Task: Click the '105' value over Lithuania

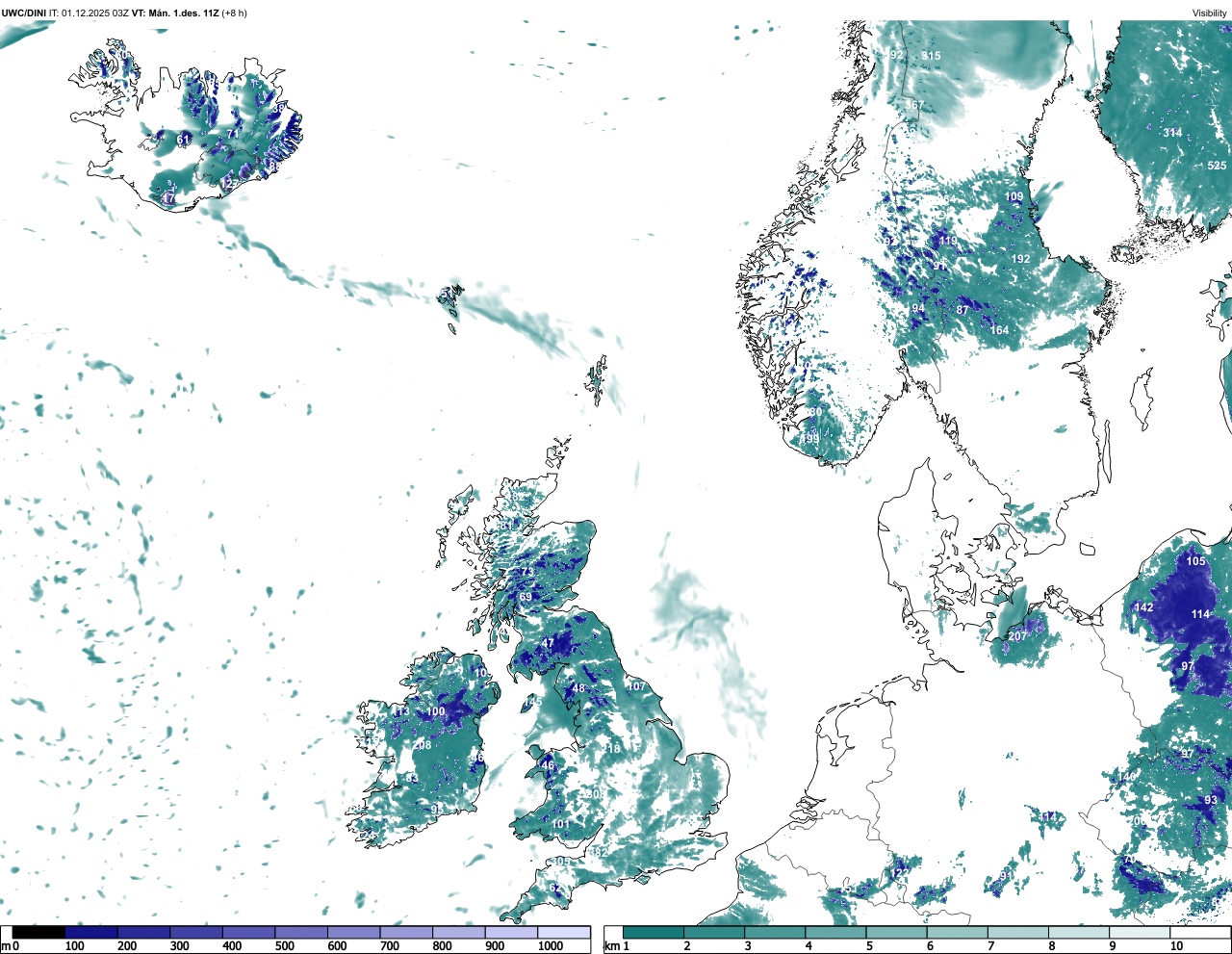Action: click(x=1194, y=561)
